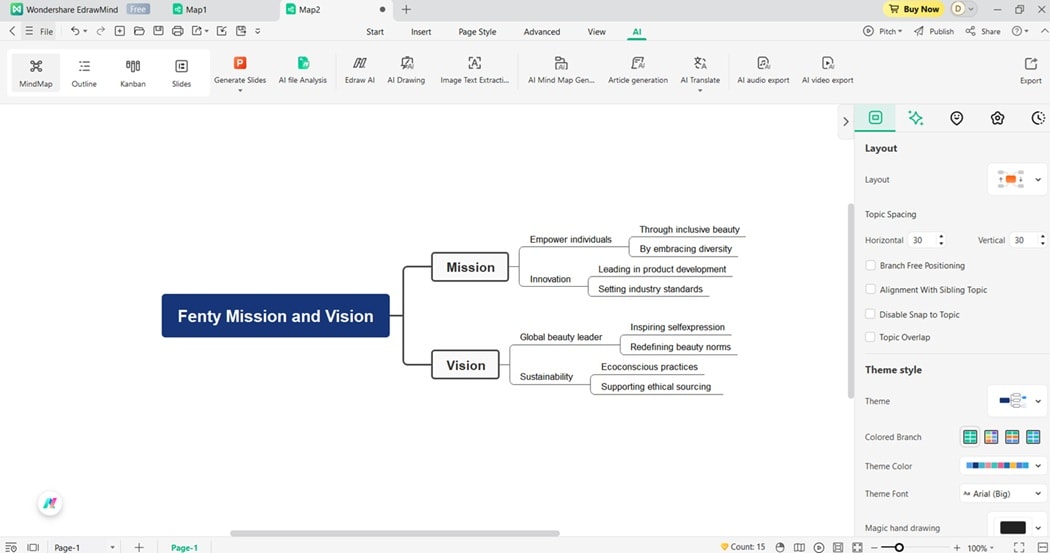Click the Pitch button

pyautogui.click(x=883, y=31)
